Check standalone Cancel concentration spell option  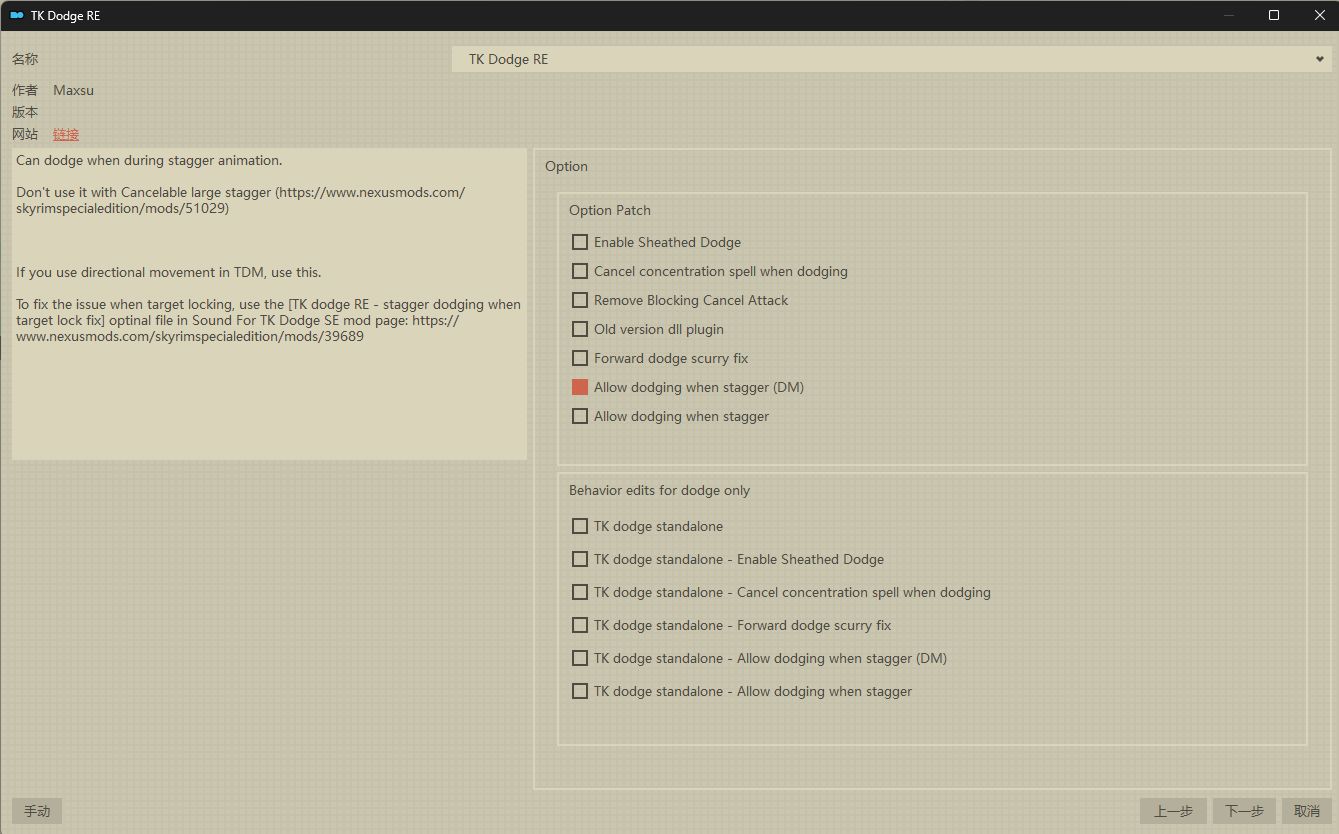tap(580, 592)
